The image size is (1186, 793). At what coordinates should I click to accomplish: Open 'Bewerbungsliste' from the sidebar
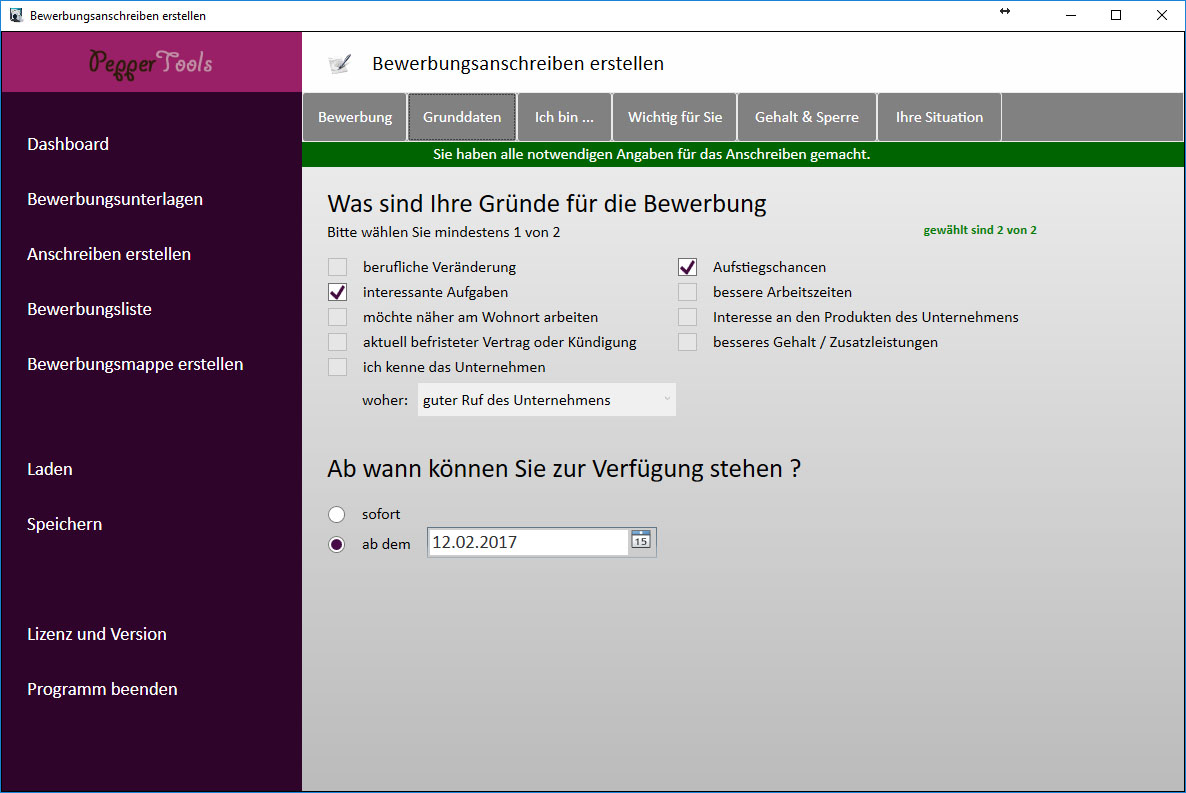89,309
